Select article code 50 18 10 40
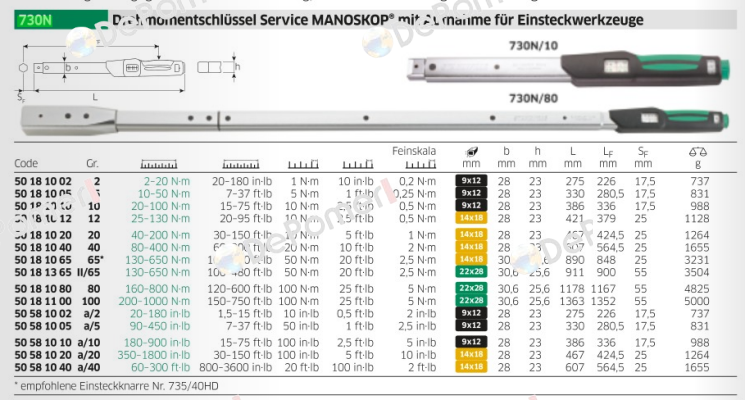 tap(43, 248)
